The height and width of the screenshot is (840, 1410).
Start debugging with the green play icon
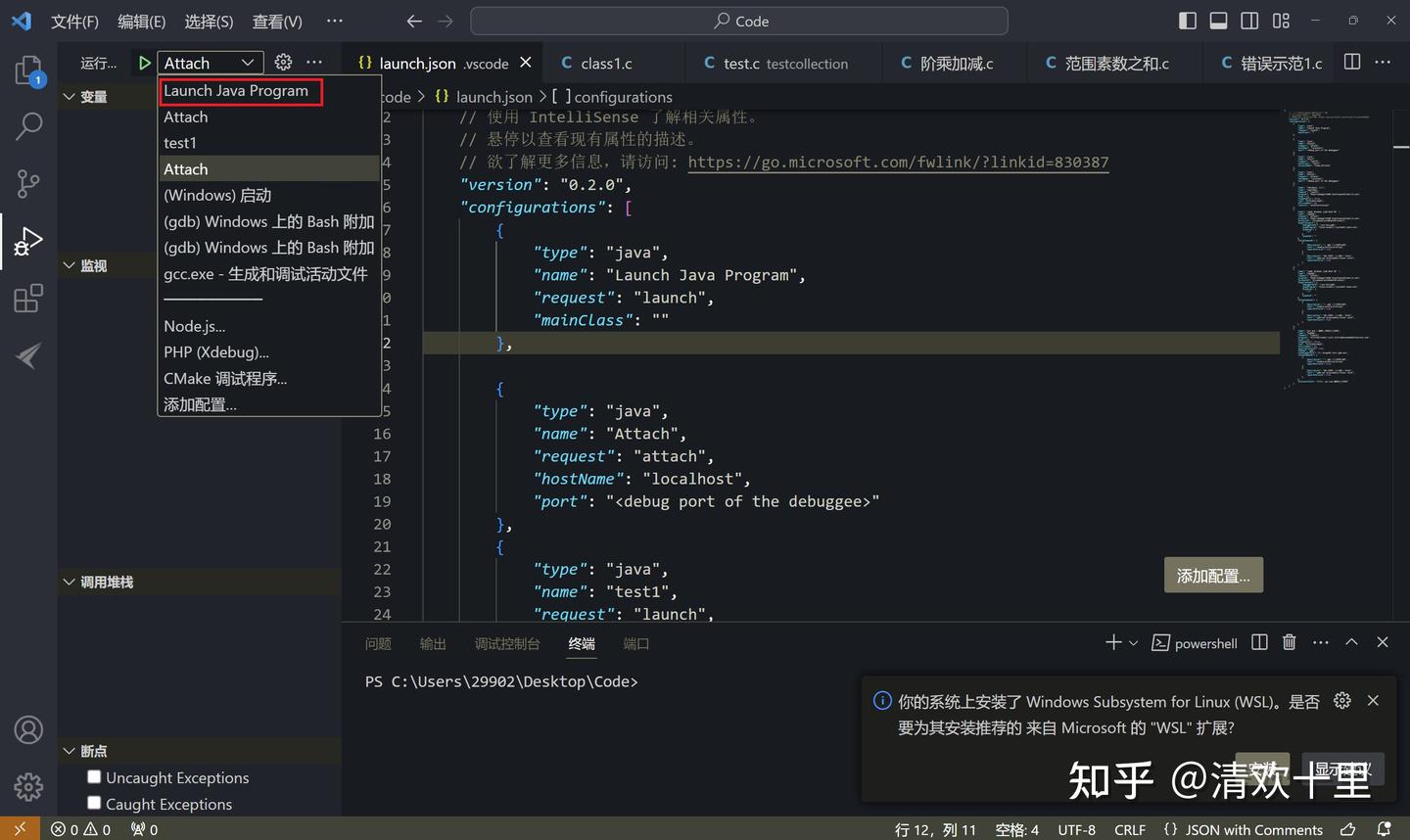tap(143, 62)
